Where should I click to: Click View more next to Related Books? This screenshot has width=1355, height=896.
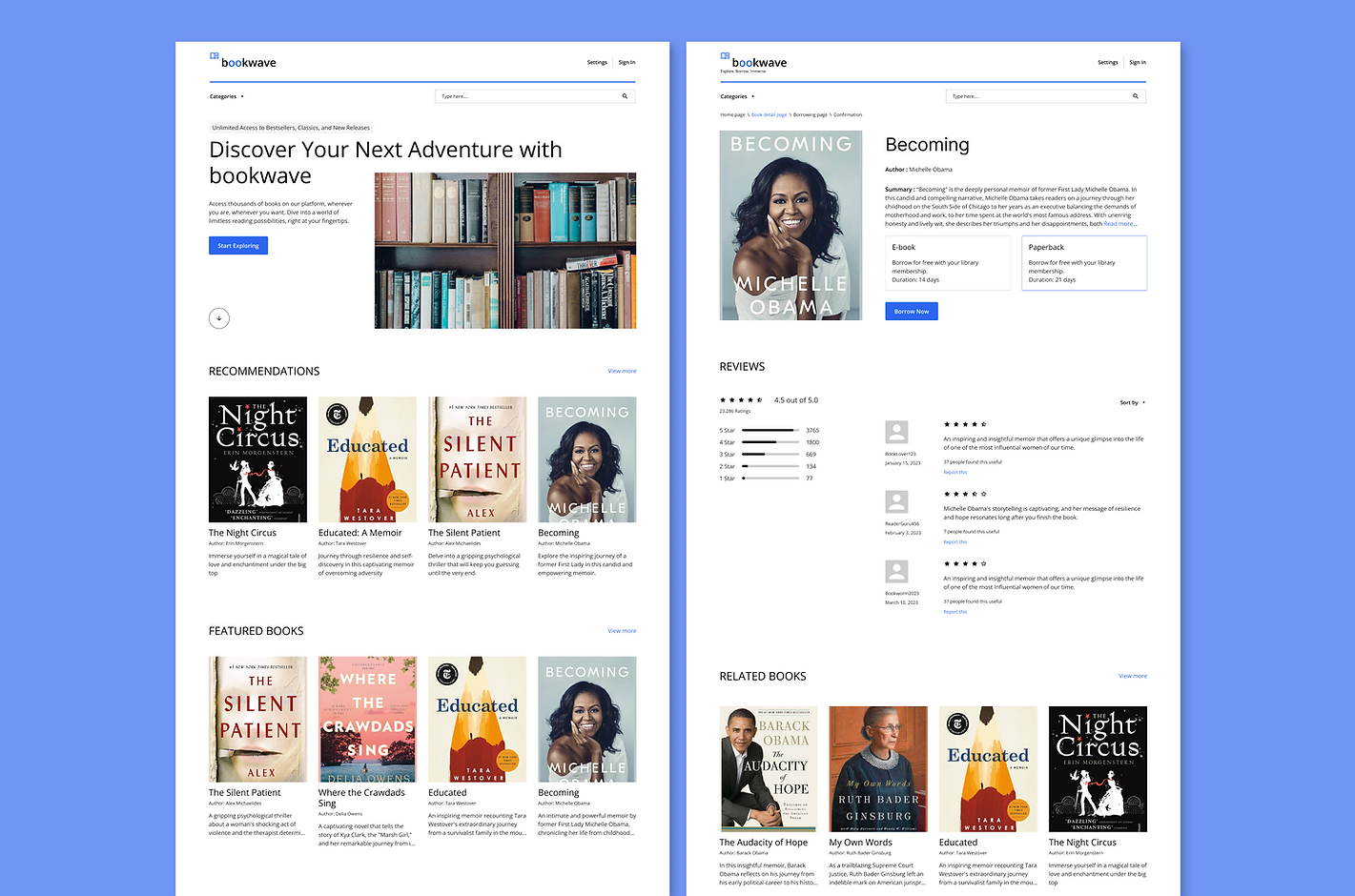click(x=1133, y=676)
